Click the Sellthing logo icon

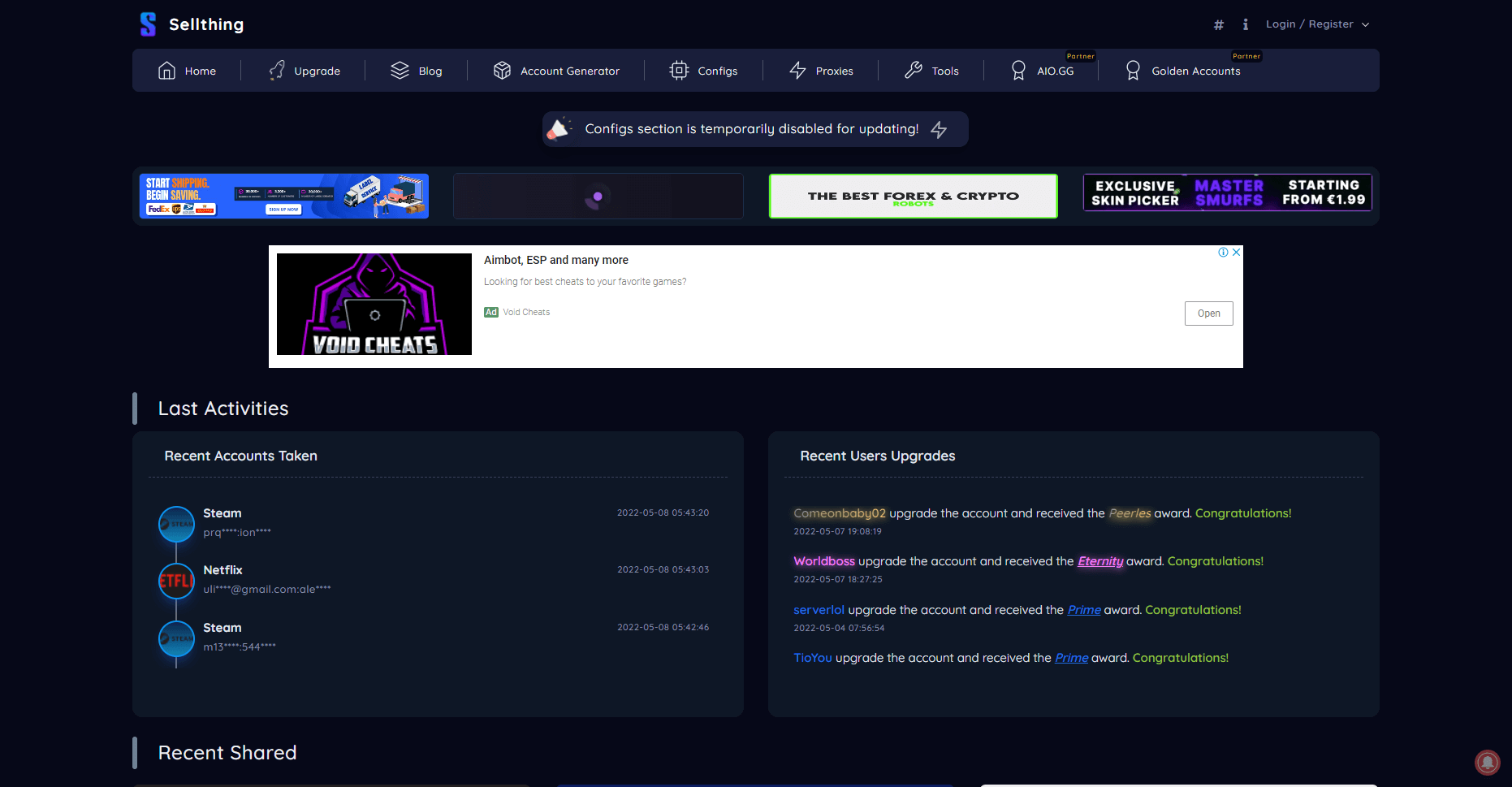click(148, 24)
